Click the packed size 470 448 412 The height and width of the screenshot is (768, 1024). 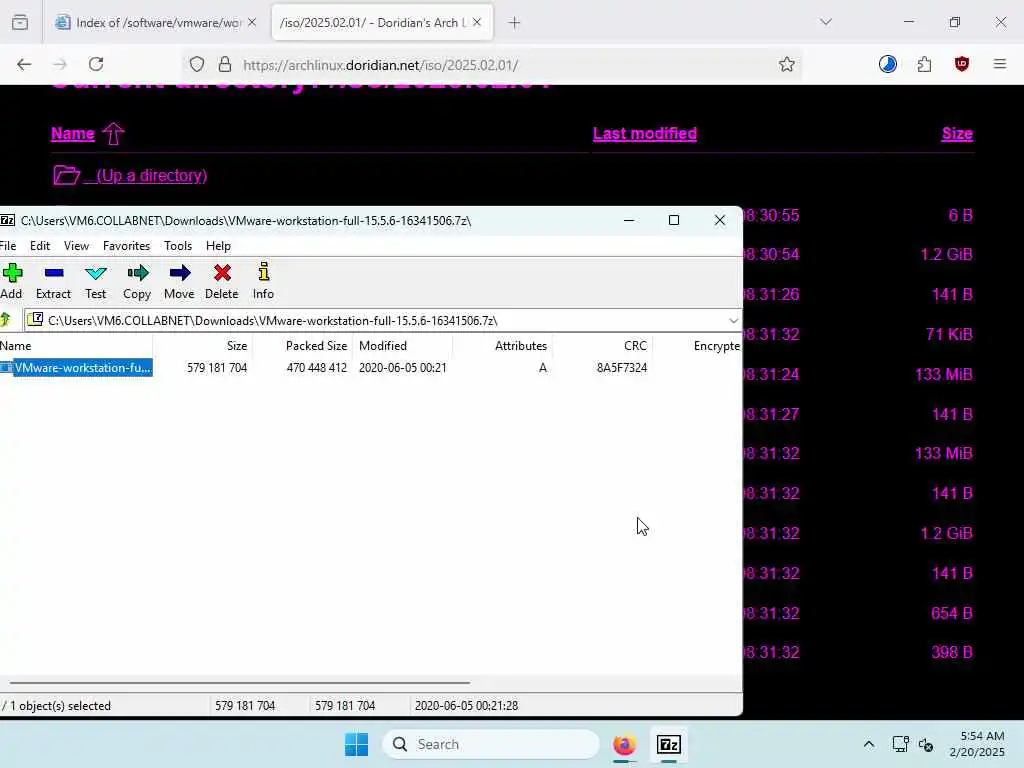[x=317, y=368]
